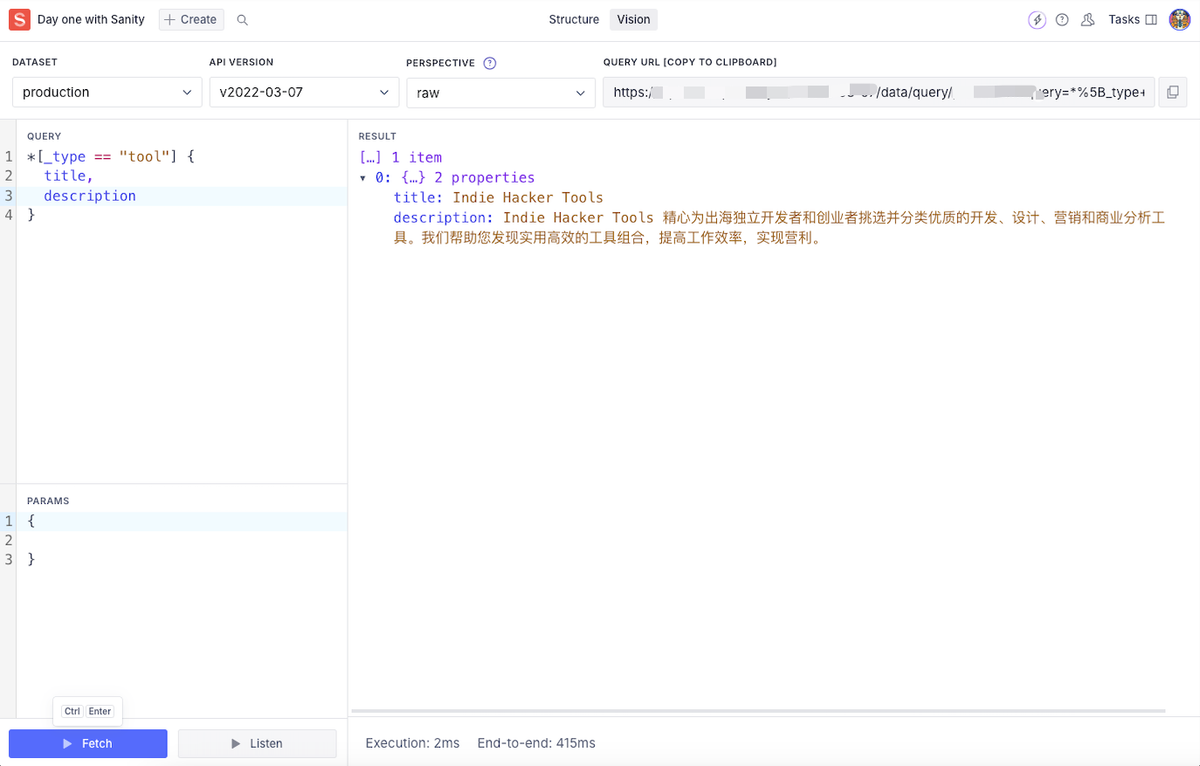Open the Dataset production dropdown
This screenshot has height=766, width=1200.
107,92
